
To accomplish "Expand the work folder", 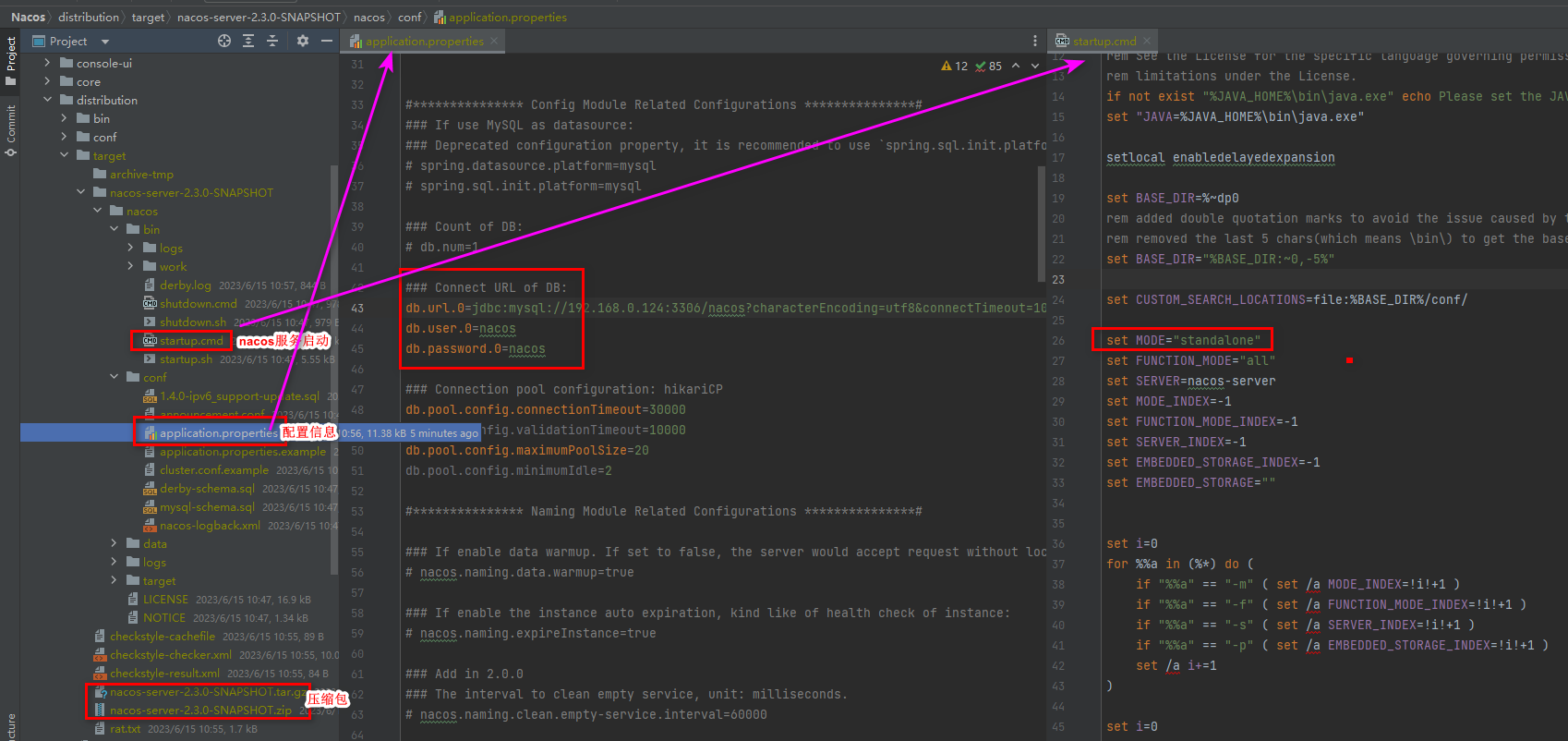I will [130, 267].
